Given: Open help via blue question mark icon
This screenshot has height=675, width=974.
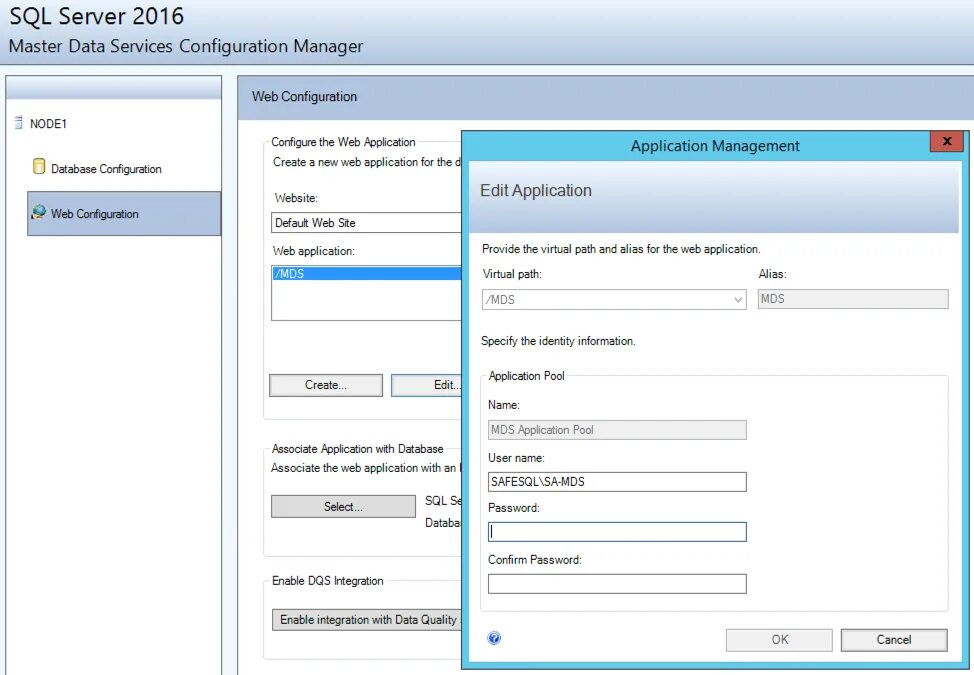Looking at the screenshot, I should point(494,638).
